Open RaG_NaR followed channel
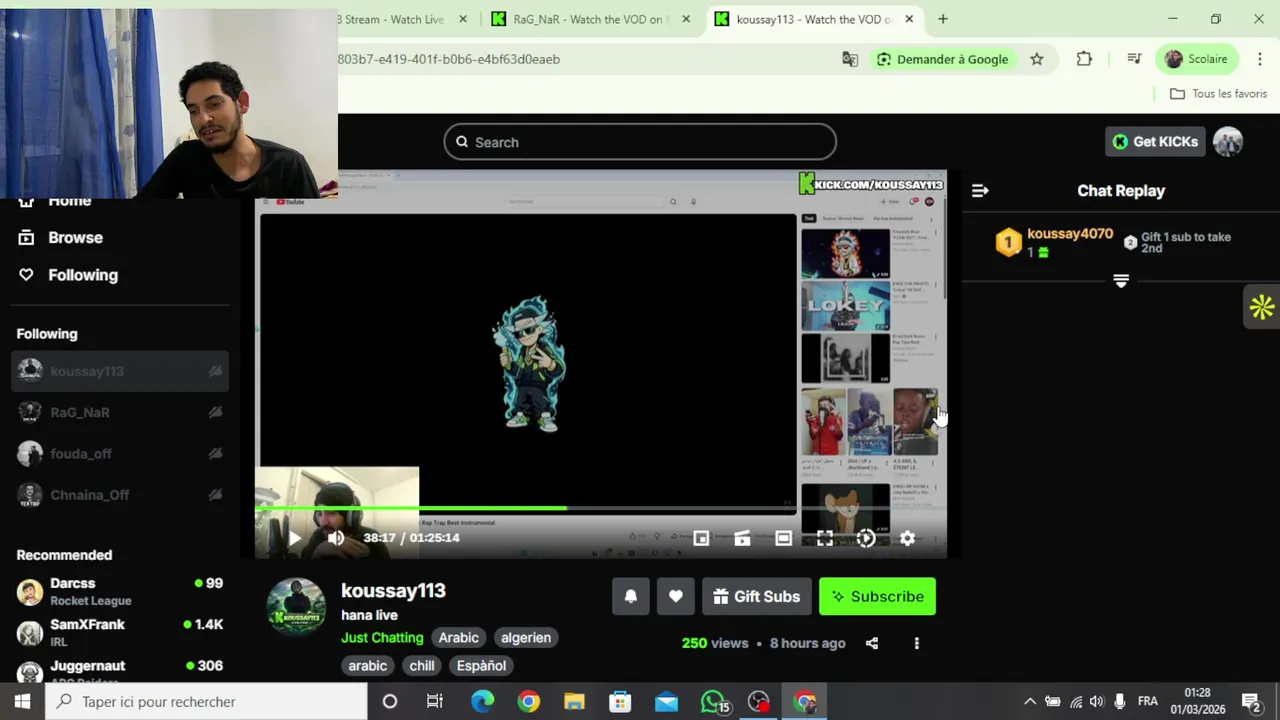This screenshot has width=1280, height=720. click(120, 412)
